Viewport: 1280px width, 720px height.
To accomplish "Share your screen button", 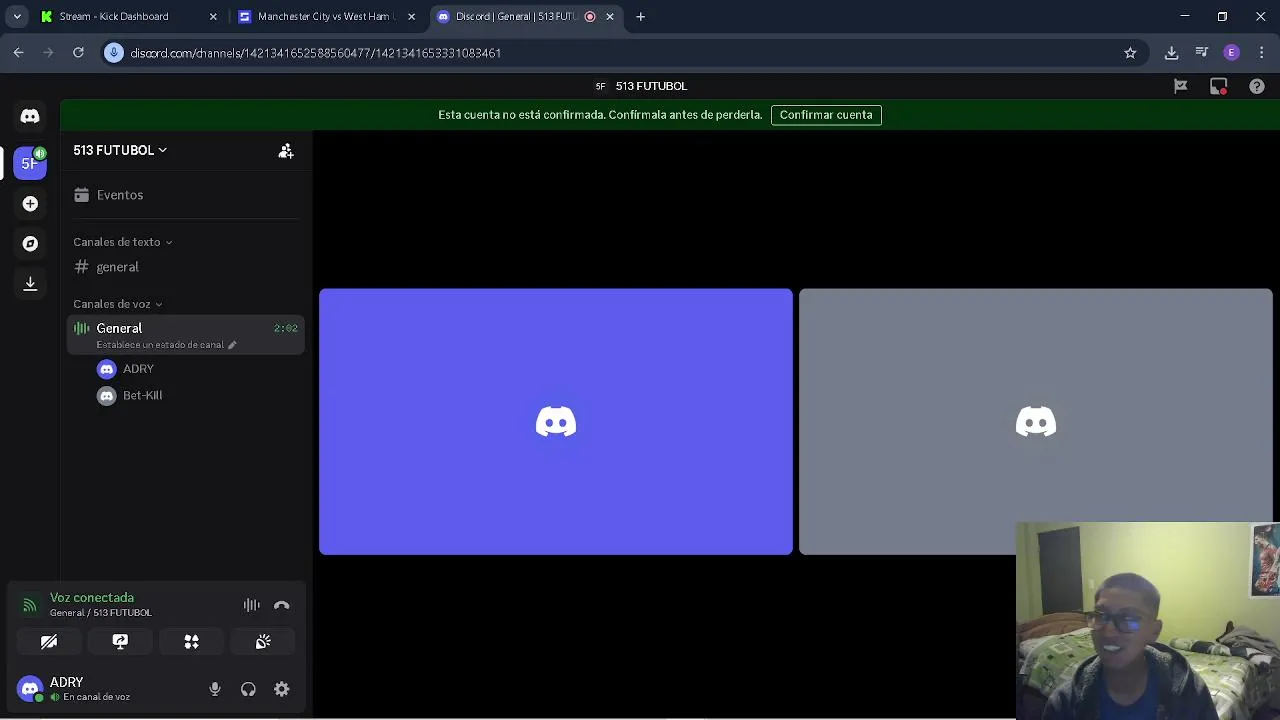I will 120,642.
